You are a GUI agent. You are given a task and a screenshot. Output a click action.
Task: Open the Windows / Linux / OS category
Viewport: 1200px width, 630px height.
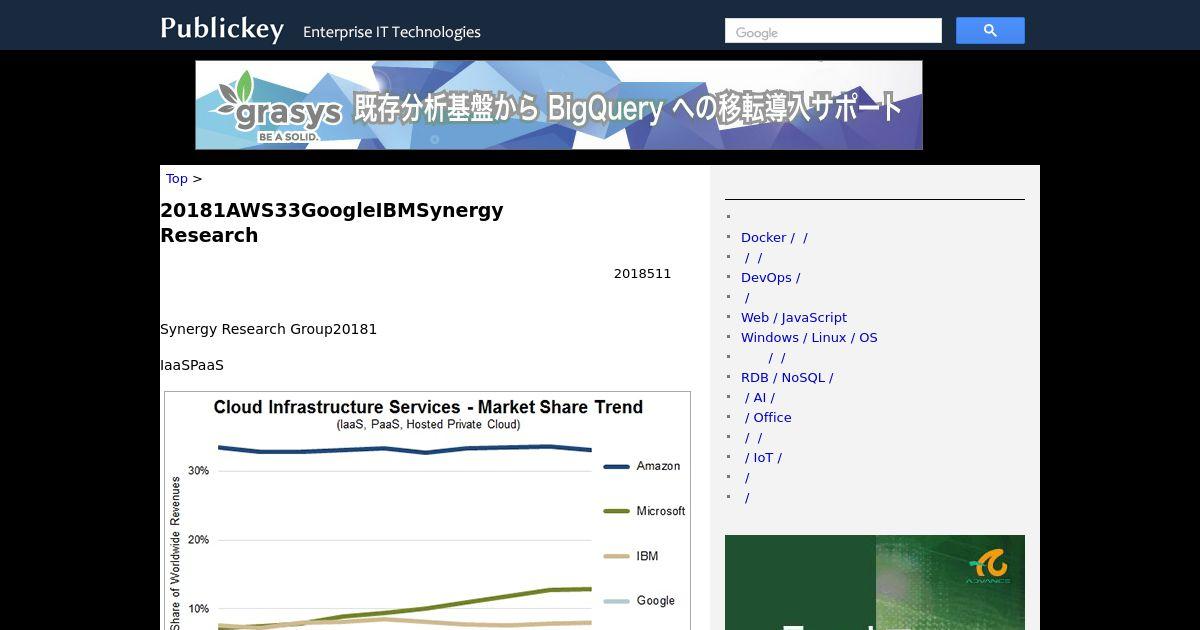click(809, 337)
